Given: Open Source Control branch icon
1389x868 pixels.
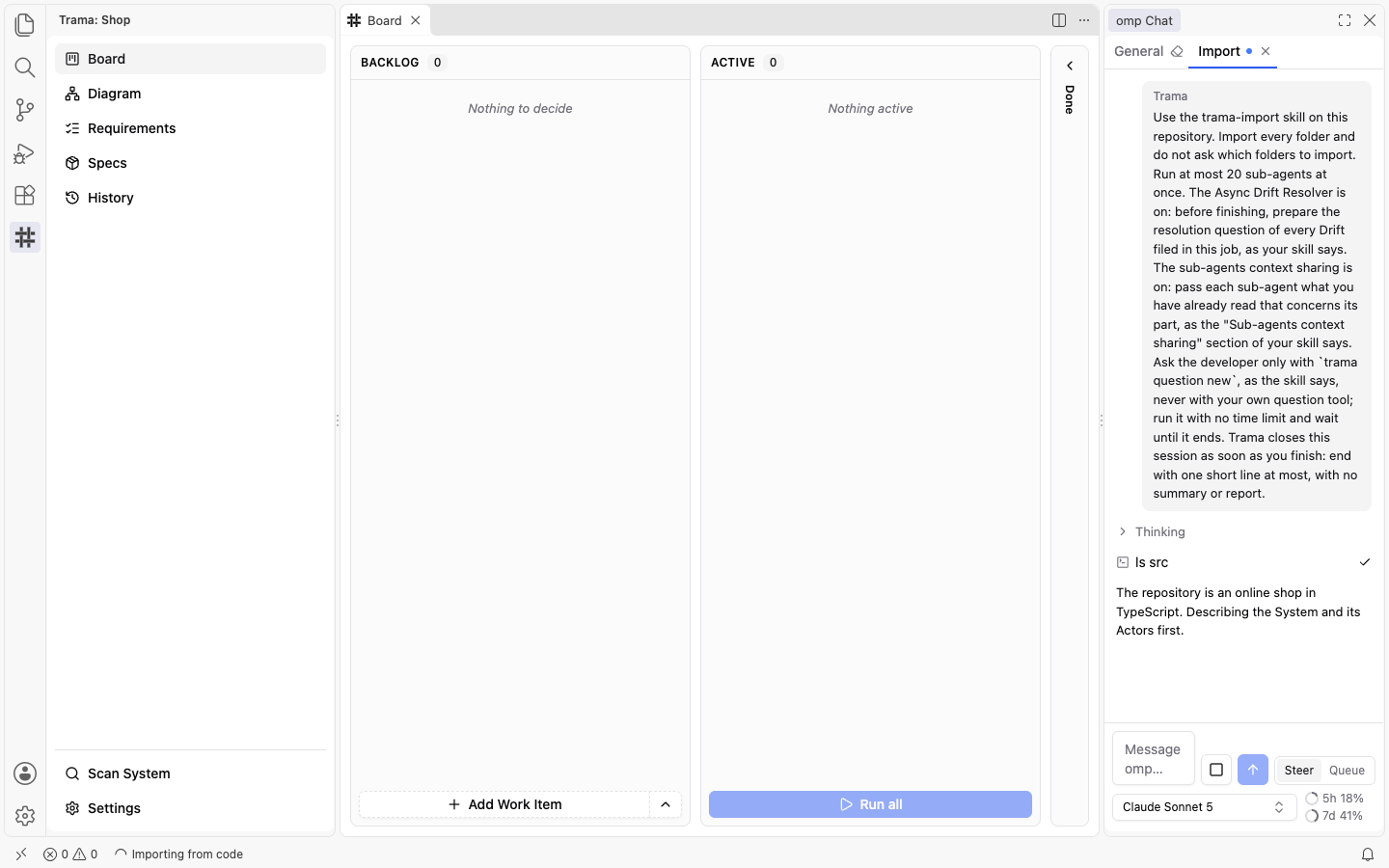Looking at the screenshot, I should pyautogui.click(x=25, y=110).
